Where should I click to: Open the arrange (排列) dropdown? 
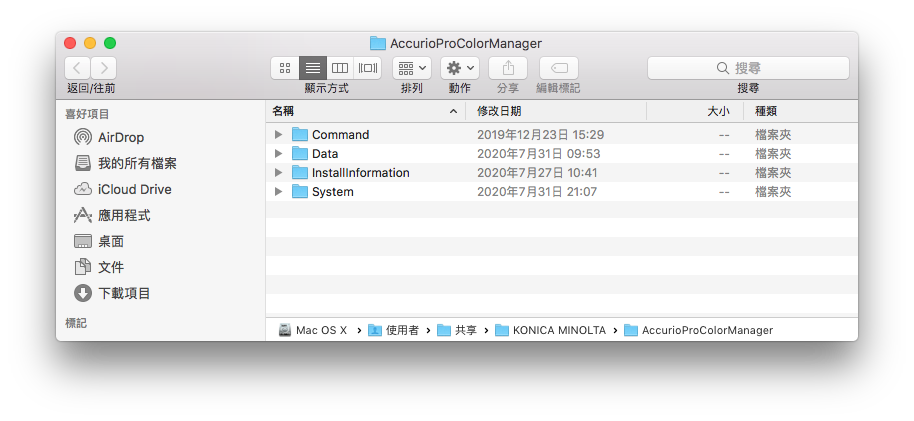point(412,68)
